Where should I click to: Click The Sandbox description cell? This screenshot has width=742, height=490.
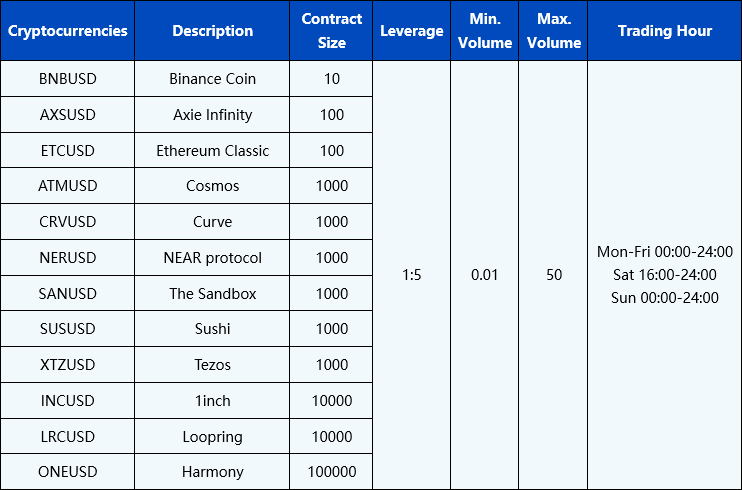click(x=212, y=294)
